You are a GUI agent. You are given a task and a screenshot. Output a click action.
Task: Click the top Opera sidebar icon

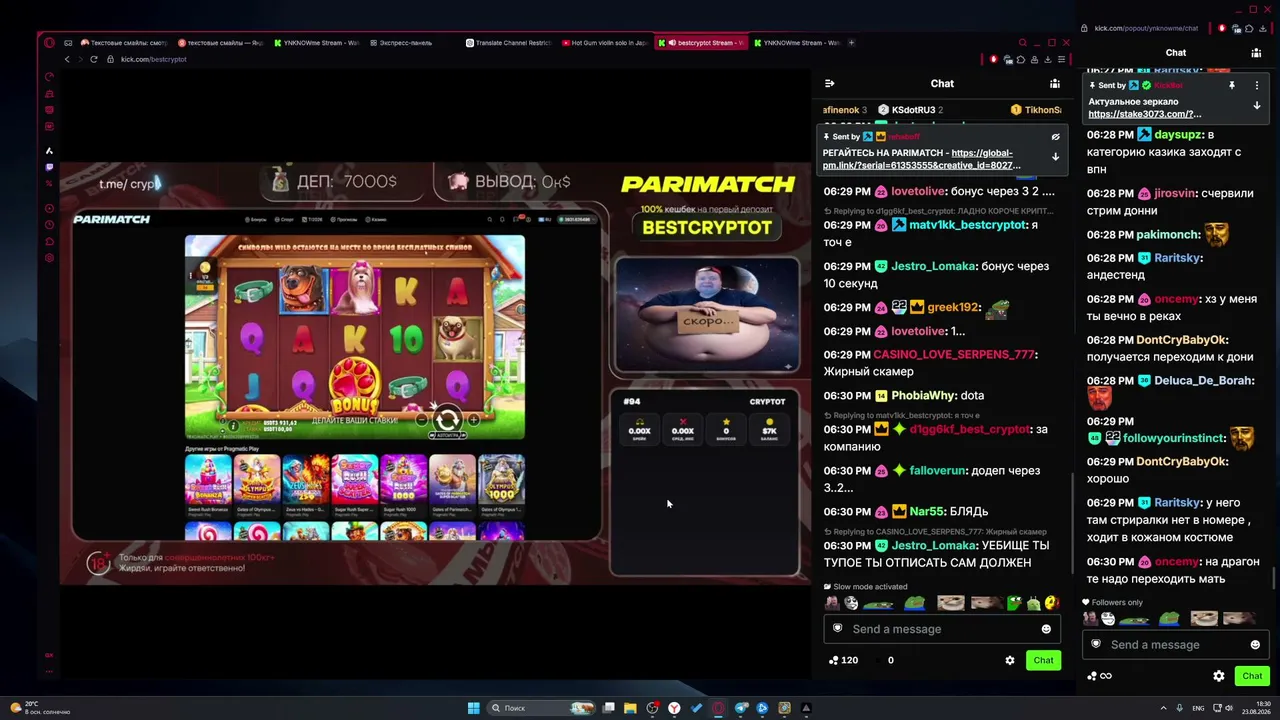[x=49, y=77]
